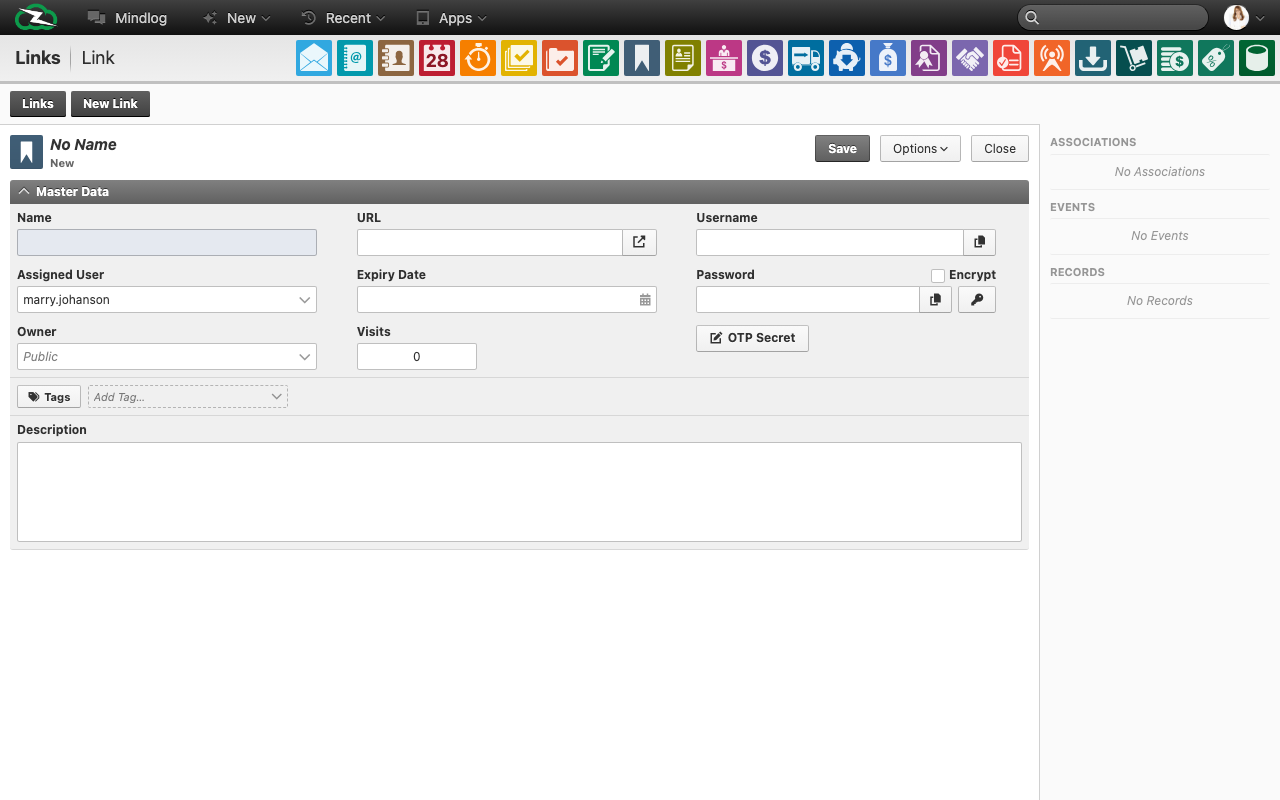
Task: Open the green Notes pencil icon
Action: [x=601, y=58]
